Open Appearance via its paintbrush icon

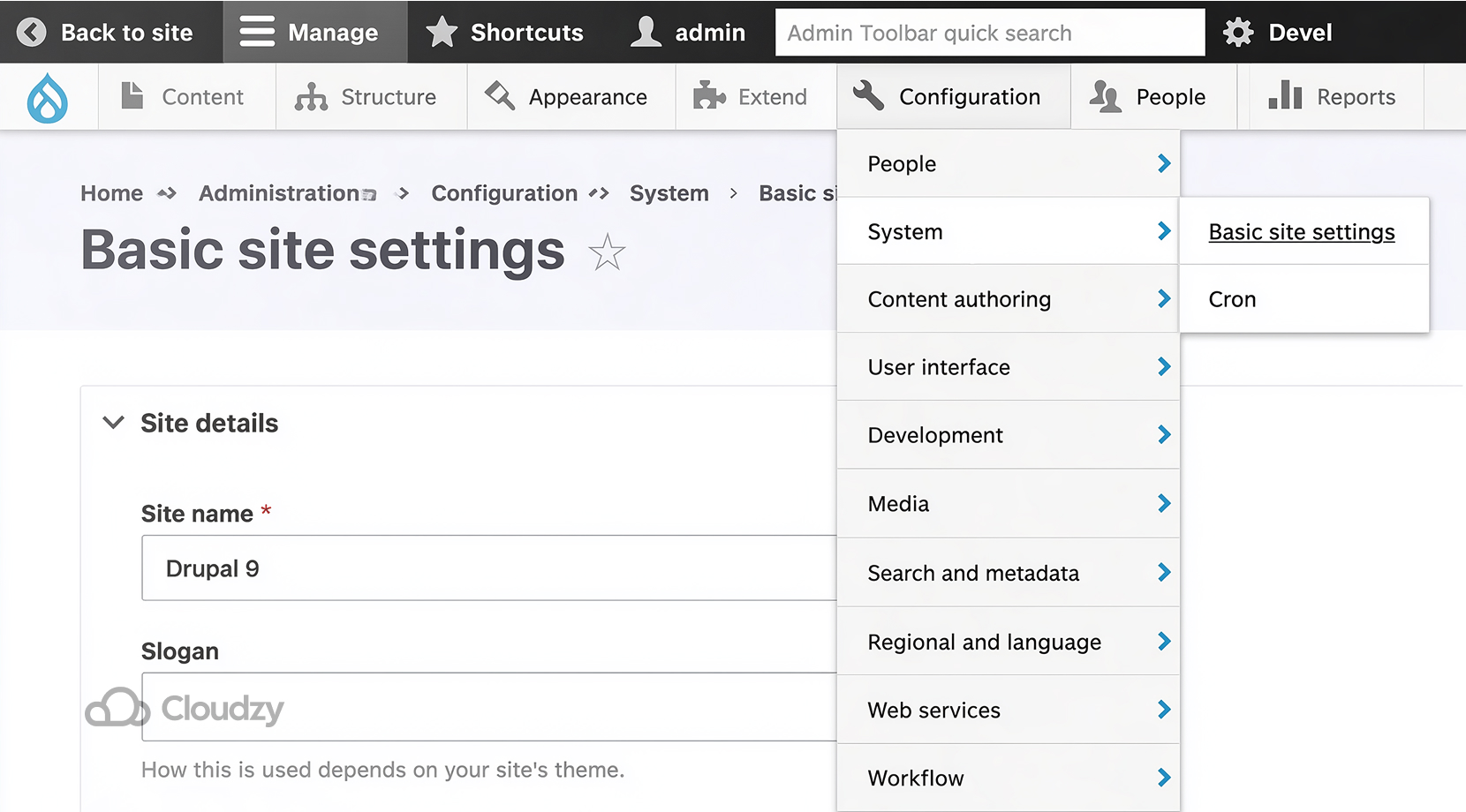498,95
